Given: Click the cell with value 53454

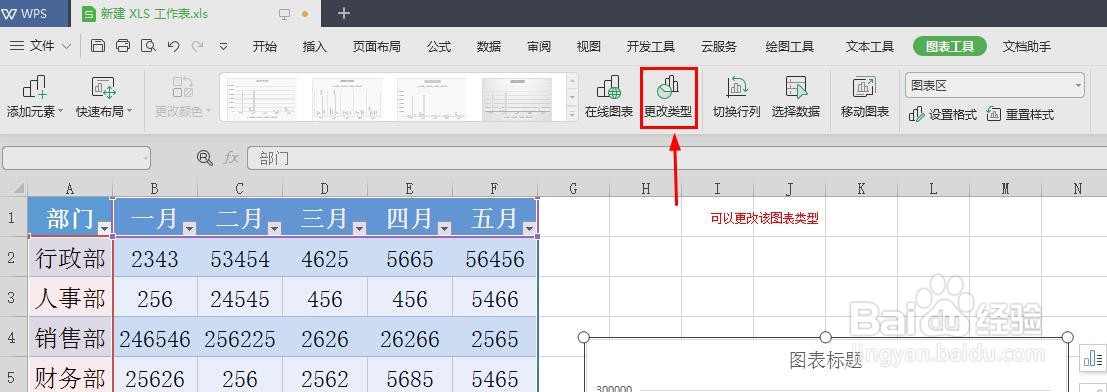Looking at the screenshot, I should pos(240,259).
